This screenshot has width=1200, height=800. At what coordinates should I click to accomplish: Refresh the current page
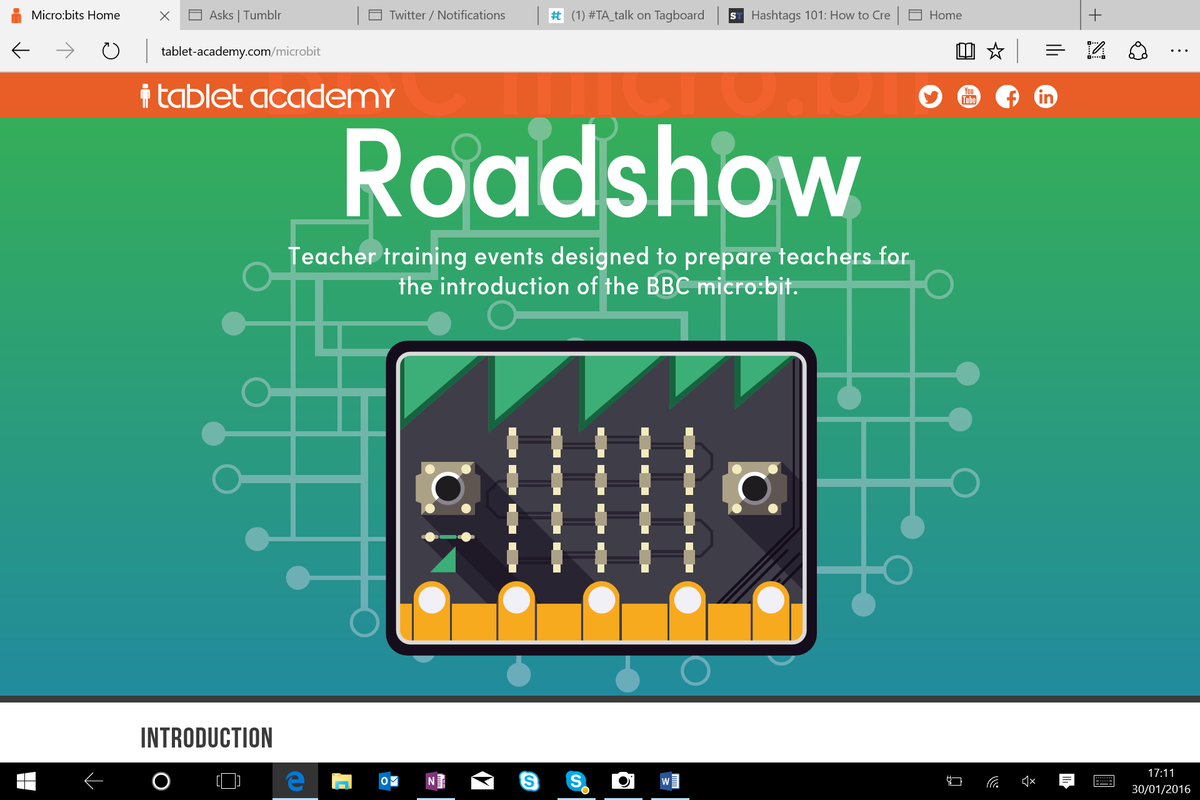click(110, 50)
